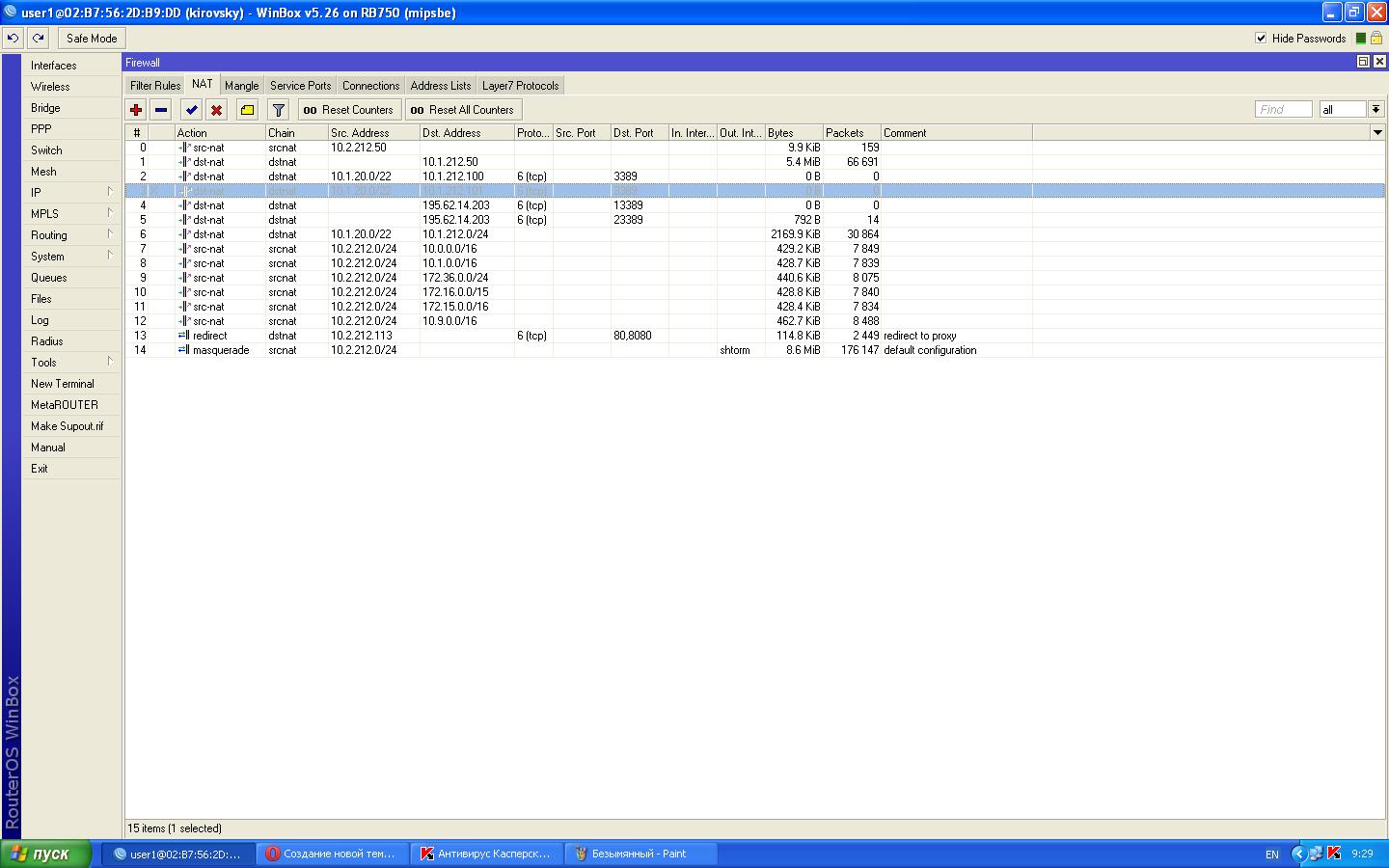The image size is (1389, 868).
Task: Sort by the Bytes column header
Action: tap(794, 133)
